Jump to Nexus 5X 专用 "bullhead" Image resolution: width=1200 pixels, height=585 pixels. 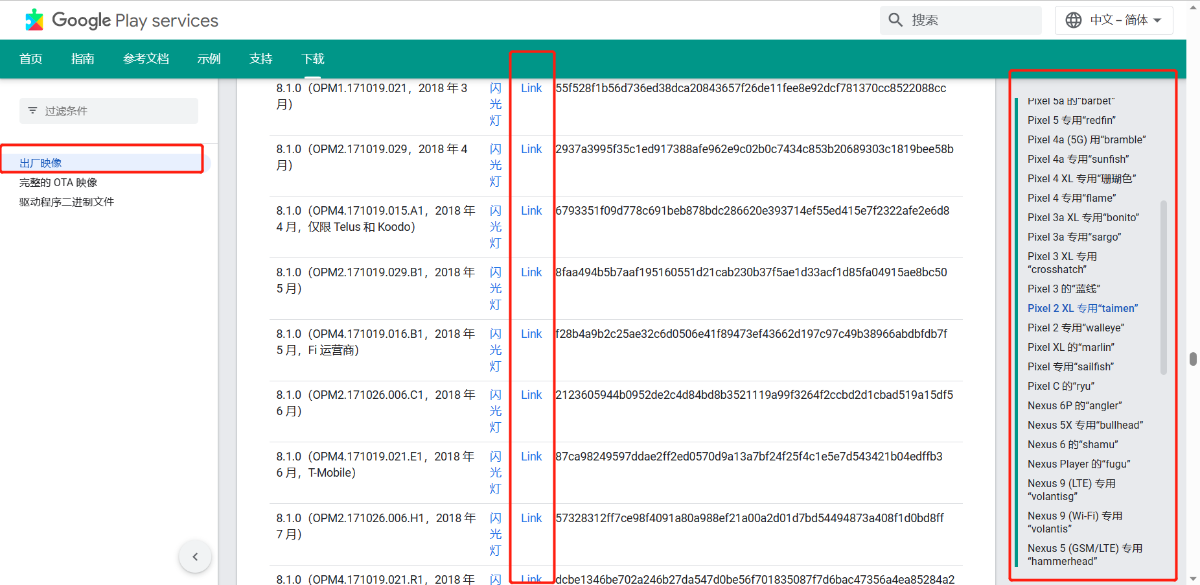(1085, 425)
